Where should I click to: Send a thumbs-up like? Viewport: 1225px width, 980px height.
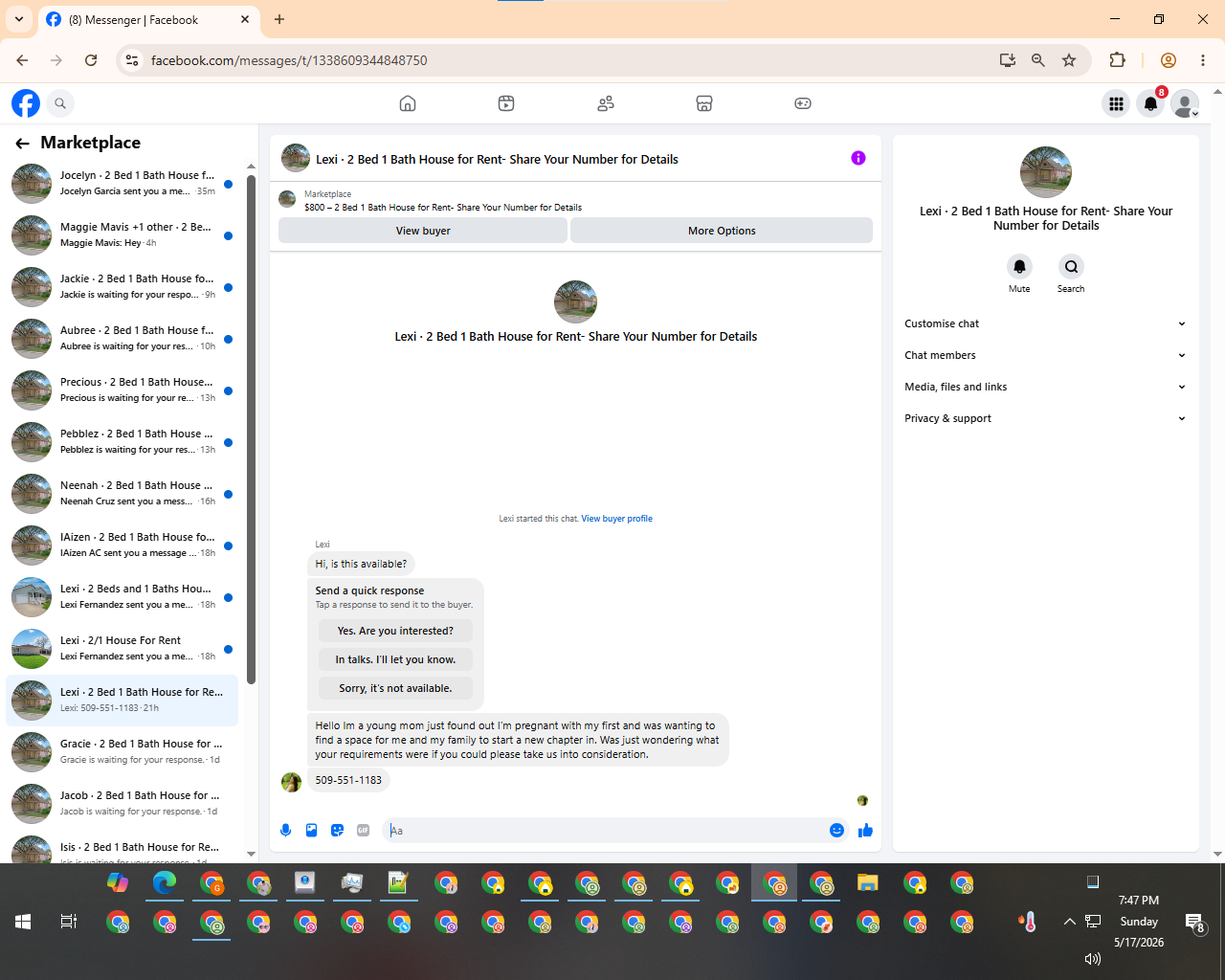(x=865, y=831)
